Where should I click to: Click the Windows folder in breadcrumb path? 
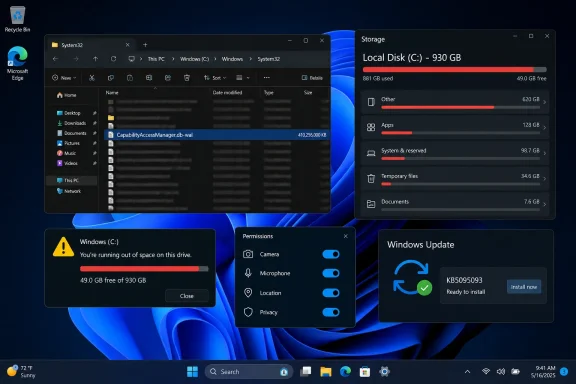tap(232, 59)
